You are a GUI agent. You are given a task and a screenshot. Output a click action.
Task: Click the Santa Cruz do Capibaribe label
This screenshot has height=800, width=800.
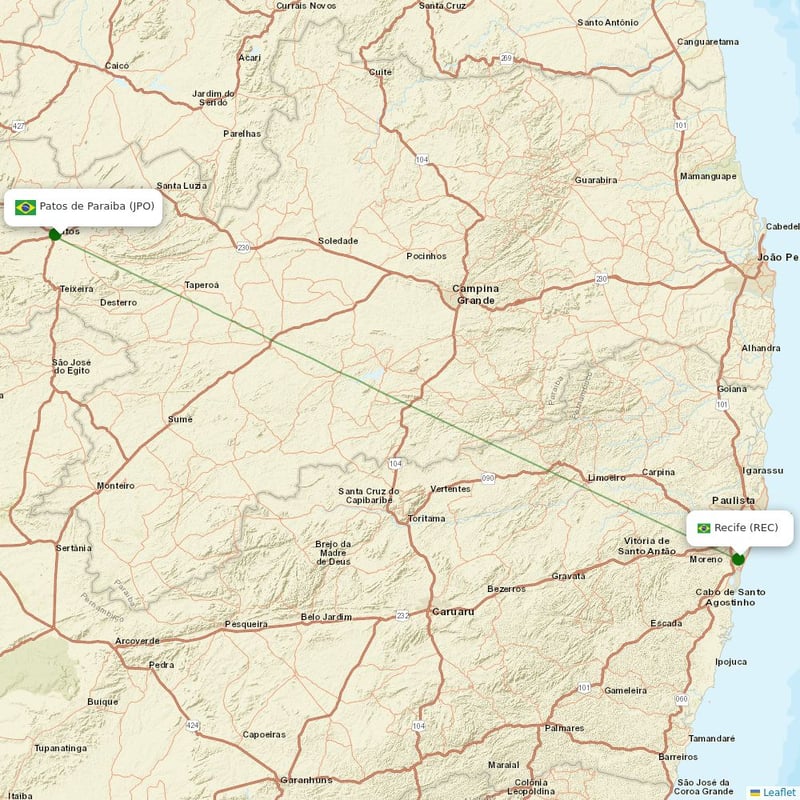(x=368, y=495)
